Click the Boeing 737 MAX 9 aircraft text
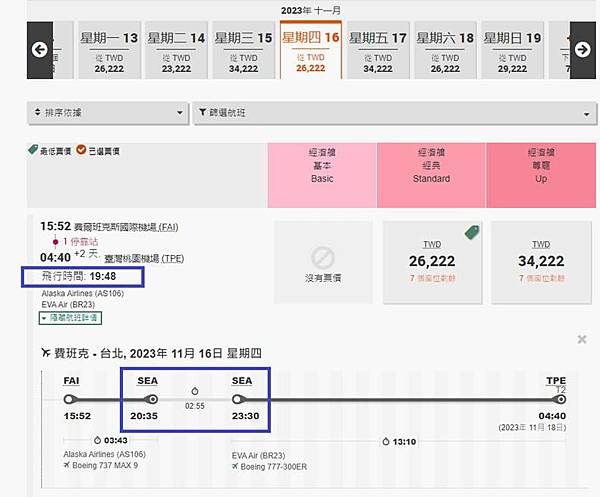600x497 pixels. coord(105,465)
